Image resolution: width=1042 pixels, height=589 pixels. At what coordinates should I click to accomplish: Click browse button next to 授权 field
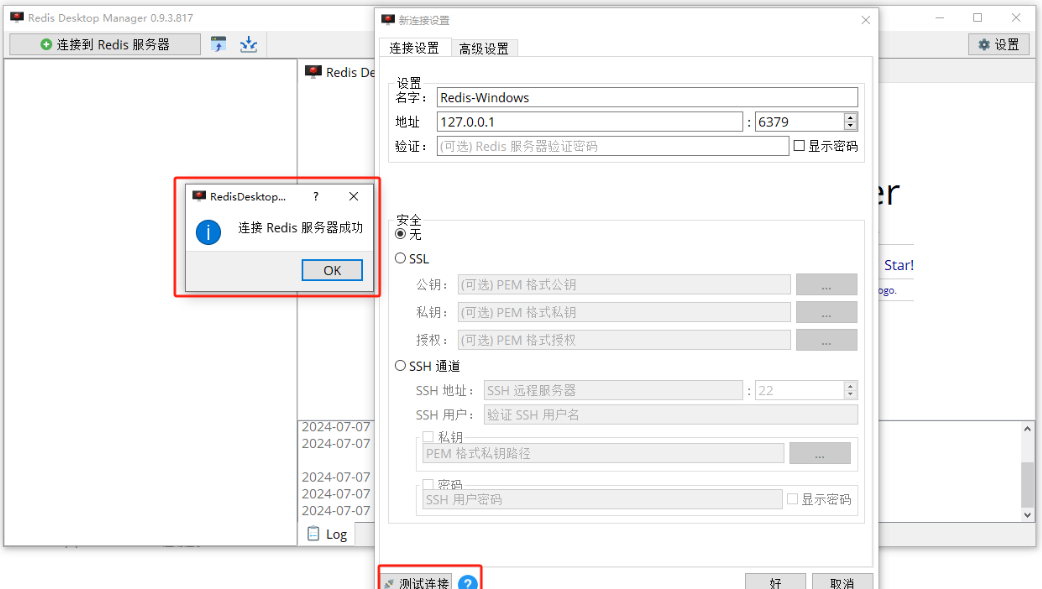pos(826,340)
